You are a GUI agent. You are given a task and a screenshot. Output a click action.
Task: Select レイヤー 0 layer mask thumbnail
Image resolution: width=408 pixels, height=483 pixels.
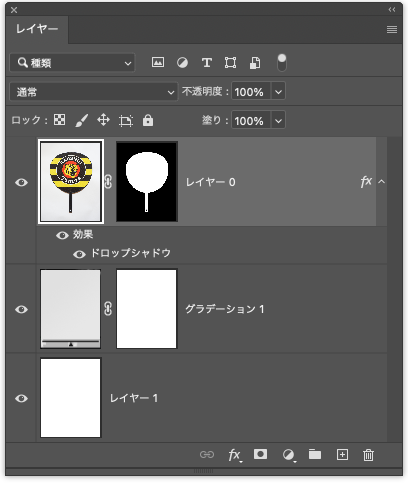(x=147, y=182)
